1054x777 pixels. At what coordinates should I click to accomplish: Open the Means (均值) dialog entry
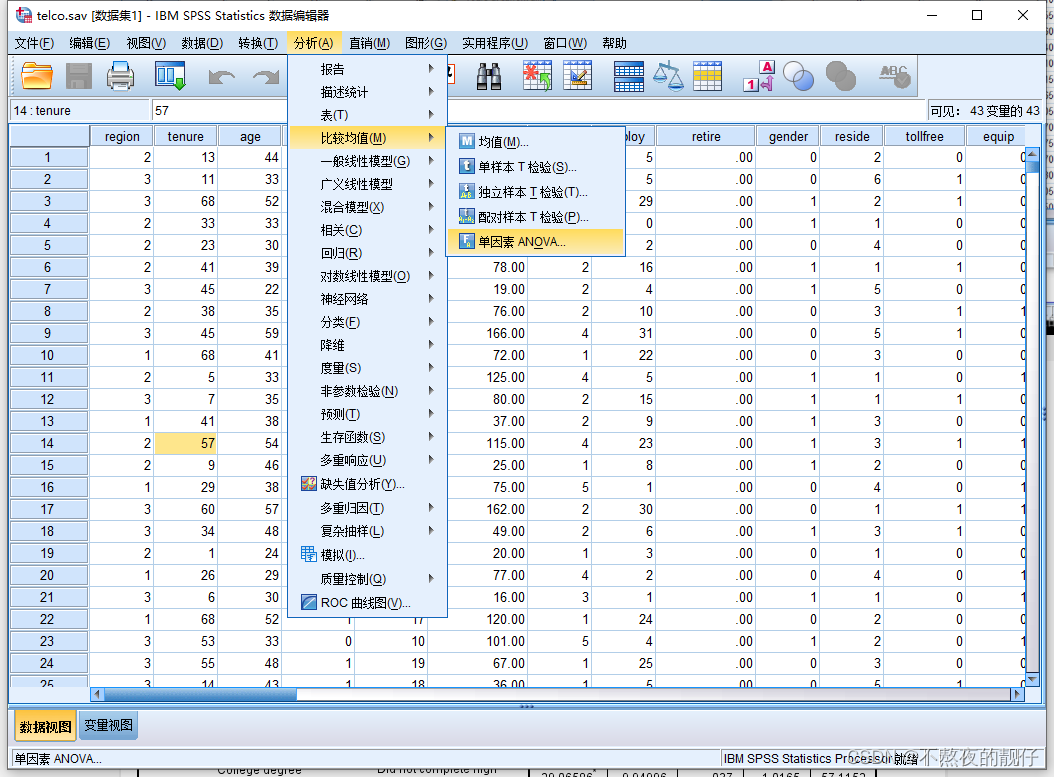pos(536,142)
